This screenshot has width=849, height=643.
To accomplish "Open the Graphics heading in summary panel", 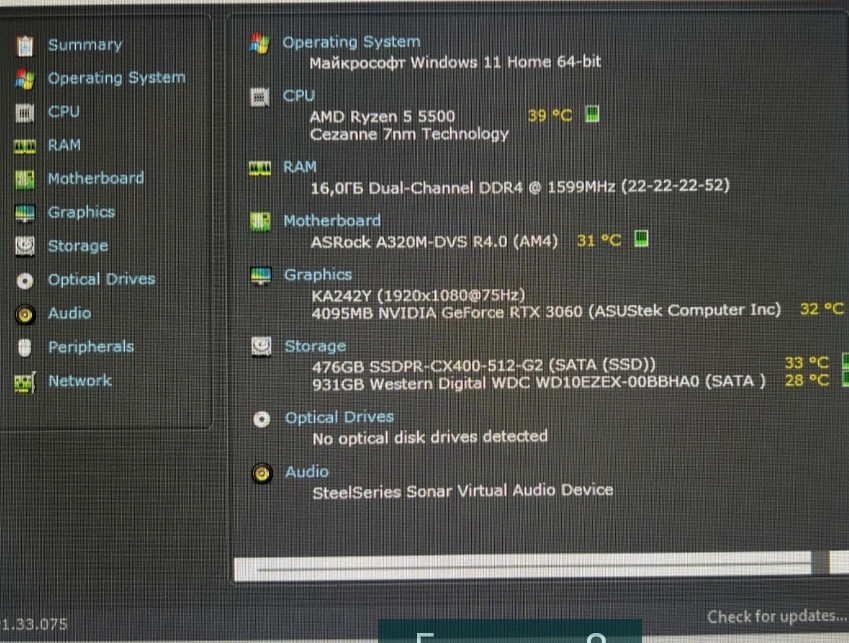I will (318, 274).
